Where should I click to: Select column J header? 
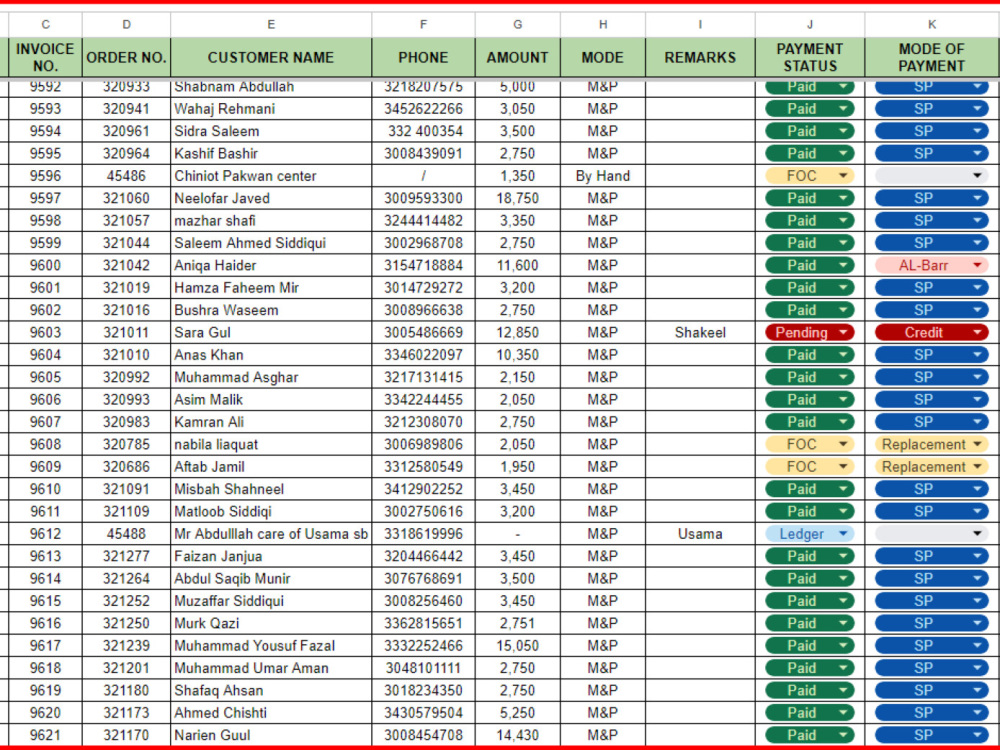[x=810, y=25]
